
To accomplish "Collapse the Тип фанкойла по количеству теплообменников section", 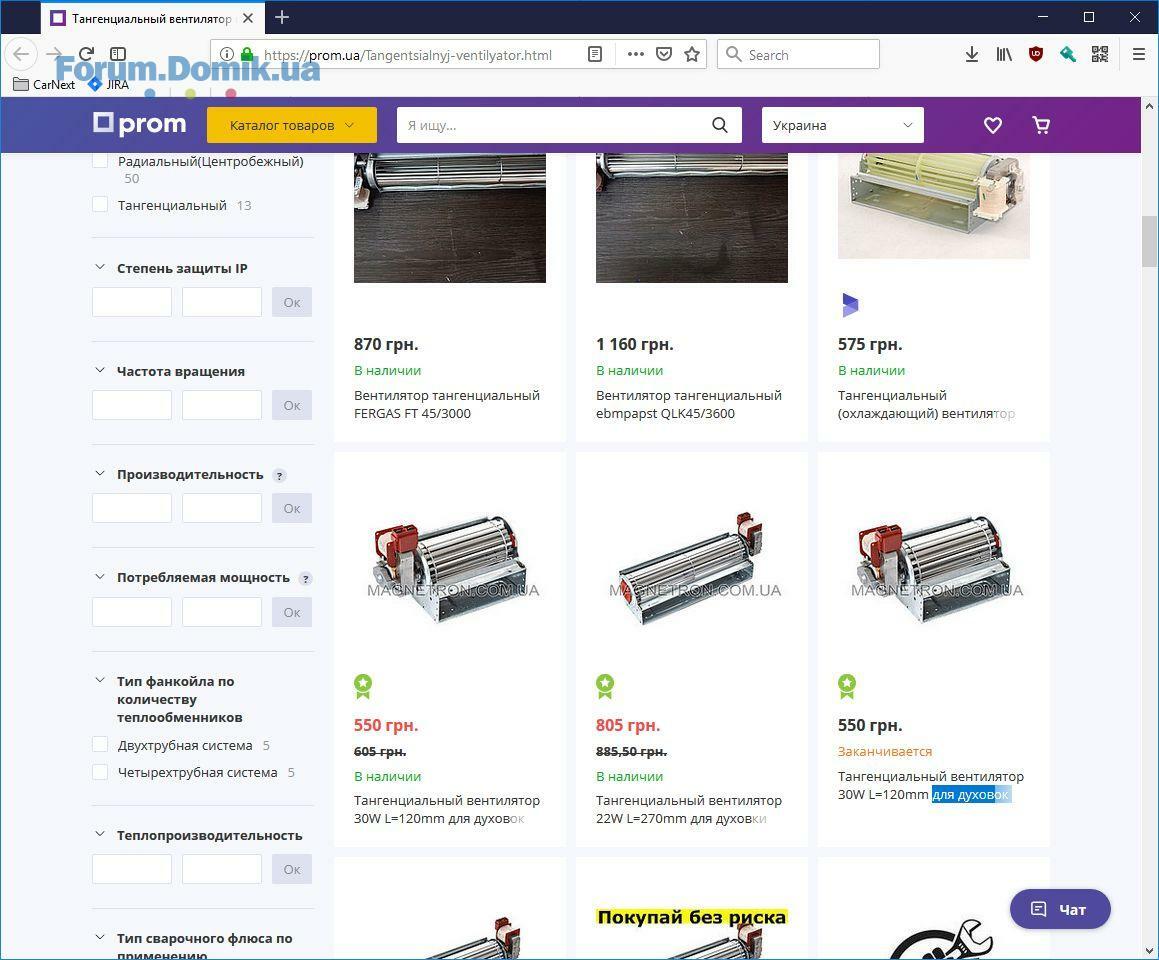I will [100, 681].
